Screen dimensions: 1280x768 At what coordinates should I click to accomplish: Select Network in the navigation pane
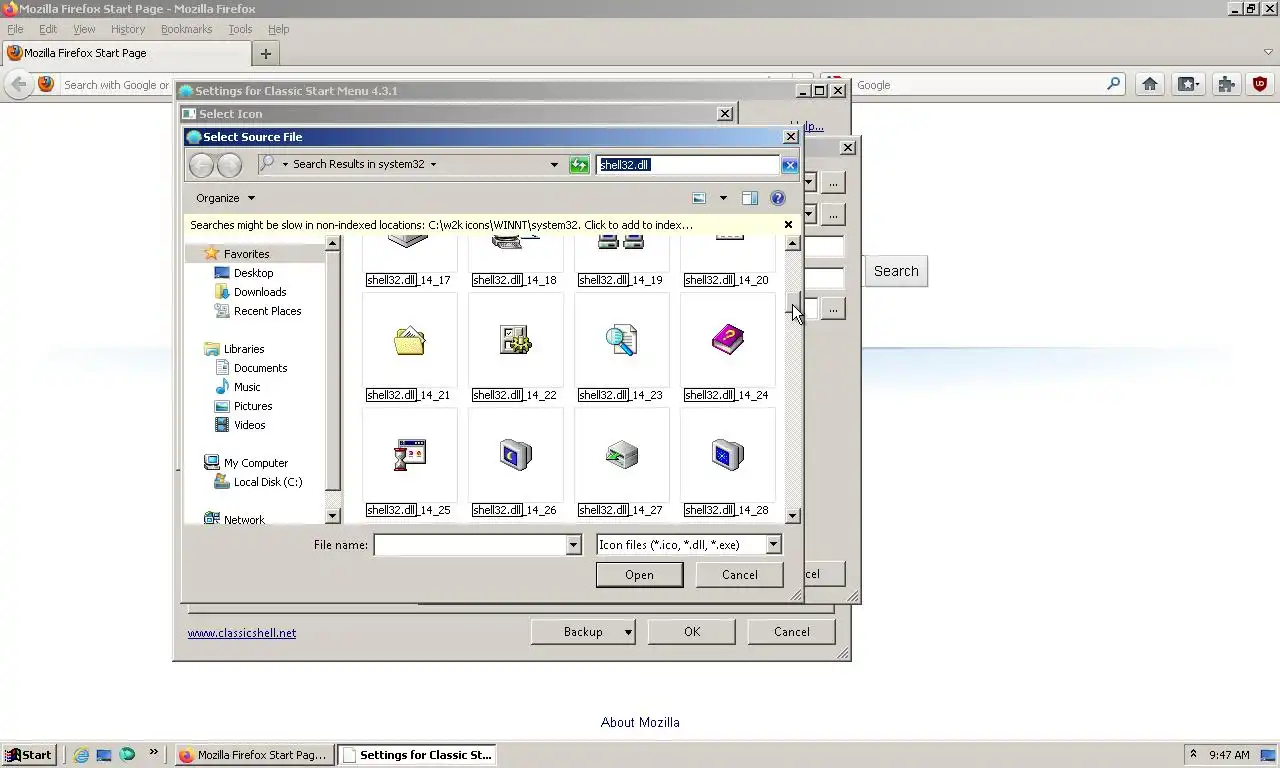(x=244, y=520)
